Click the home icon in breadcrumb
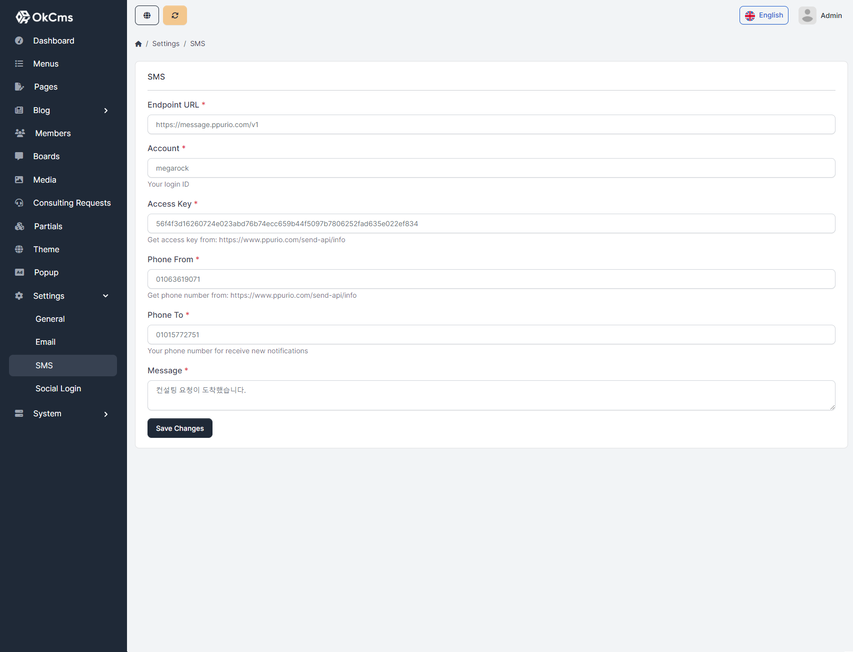Image resolution: width=853 pixels, height=652 pixels. 138,44
